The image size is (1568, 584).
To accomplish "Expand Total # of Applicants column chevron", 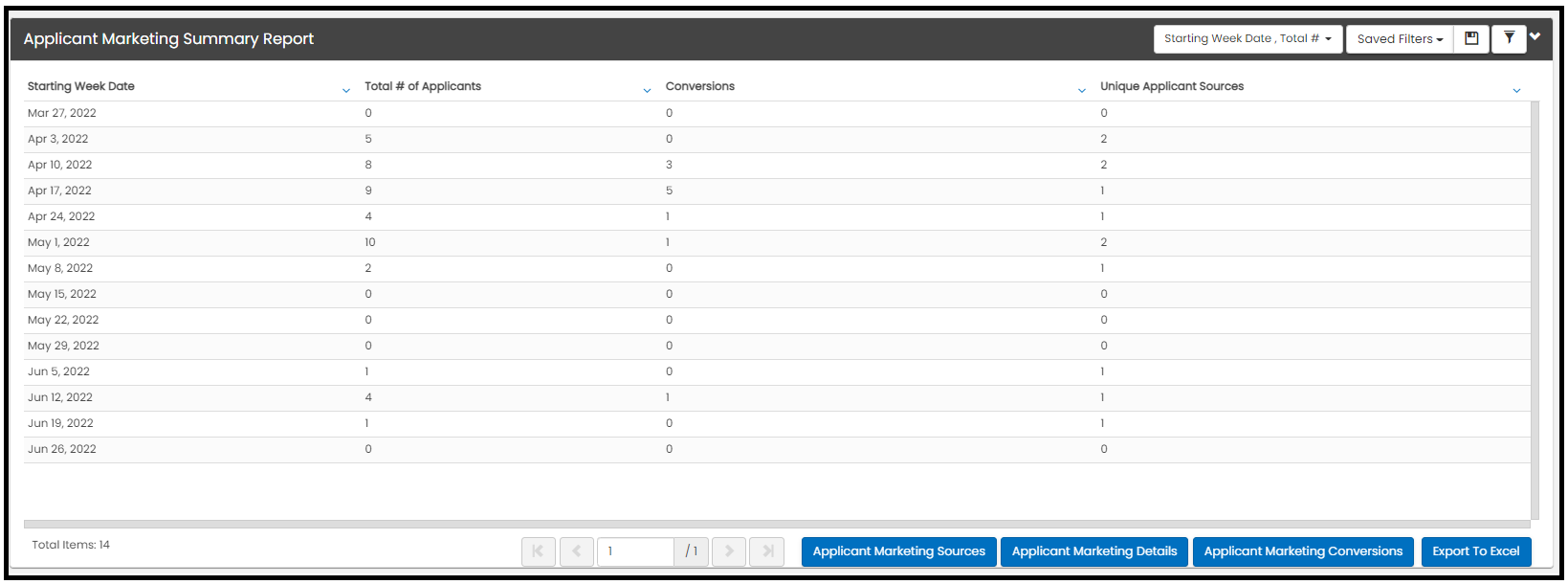I will click(647, 90).
